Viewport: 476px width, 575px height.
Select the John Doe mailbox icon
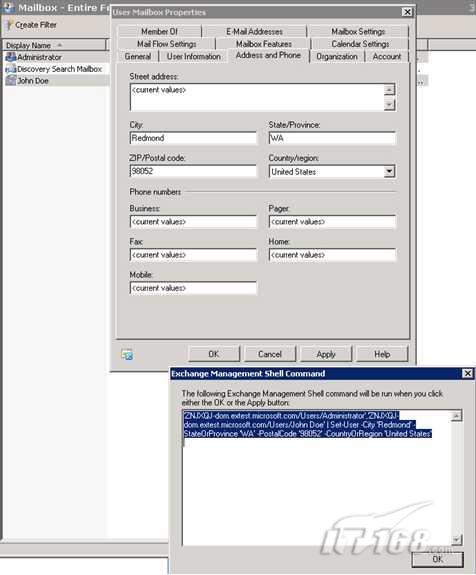(x=11, y=80)
